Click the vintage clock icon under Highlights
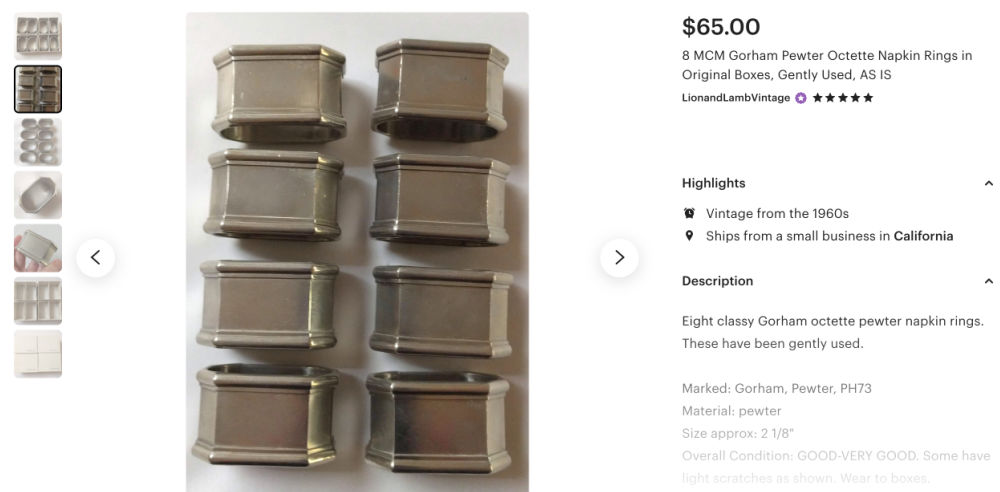 coord(689,213)
